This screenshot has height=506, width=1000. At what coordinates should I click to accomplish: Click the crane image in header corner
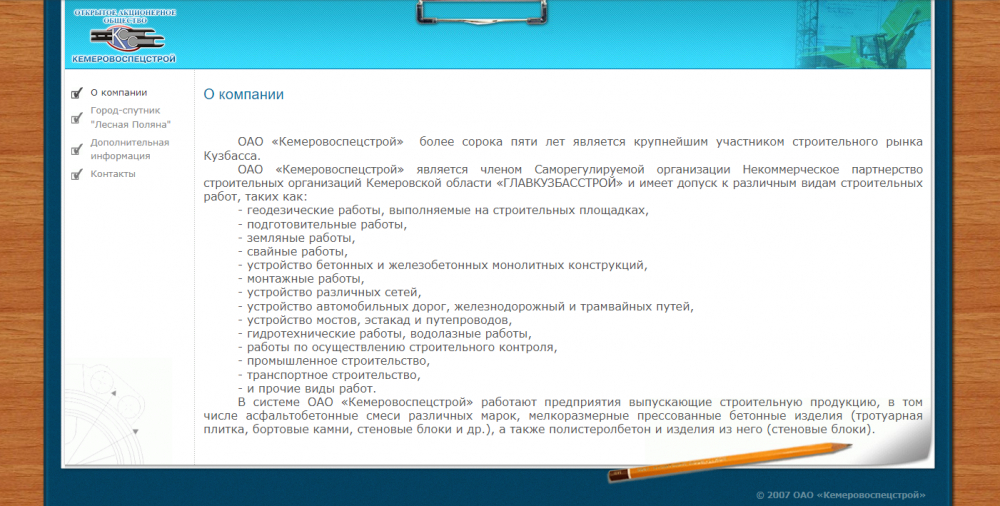pos(862,34)
